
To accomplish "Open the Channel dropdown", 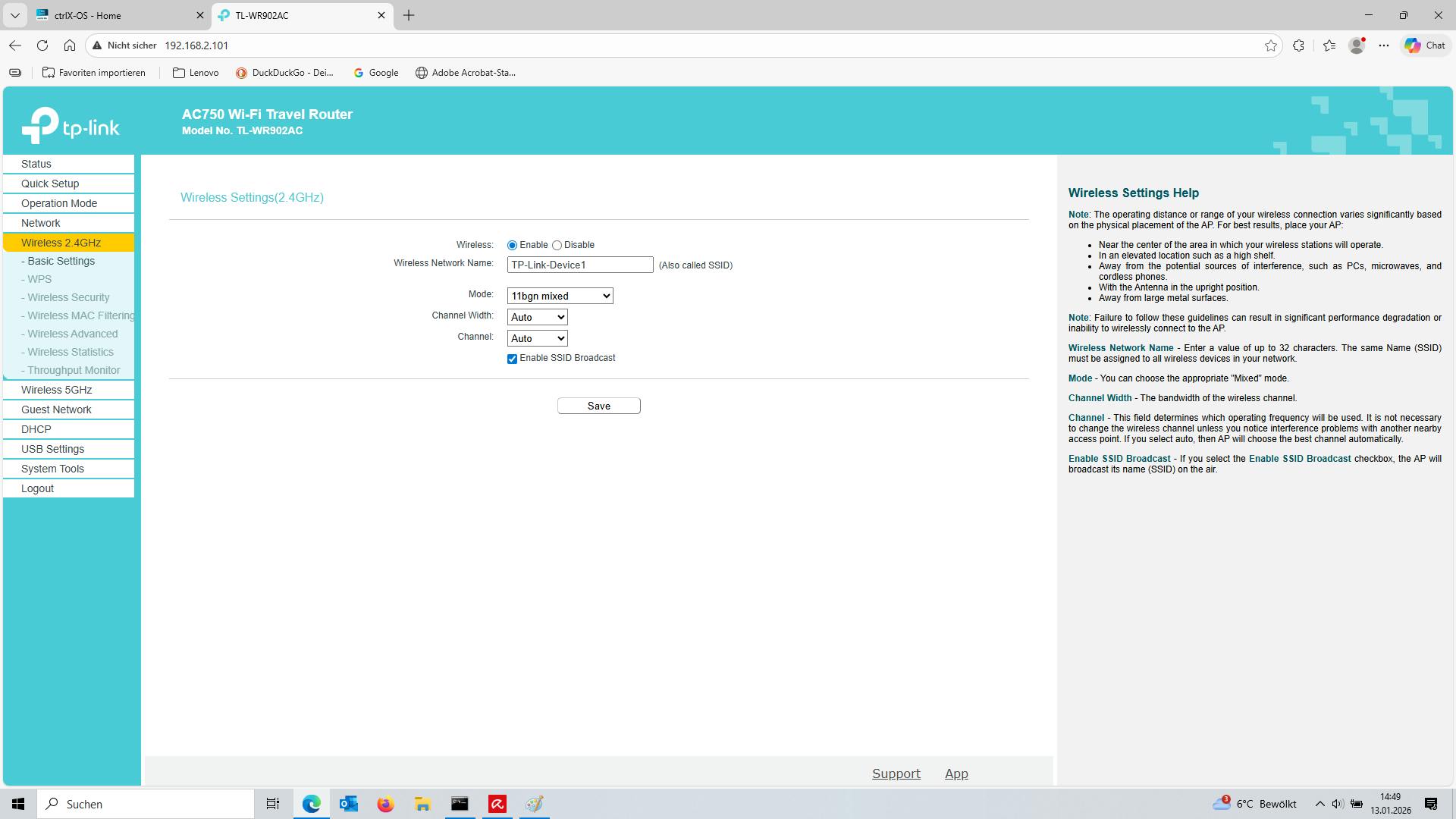I will click(537, 338).
